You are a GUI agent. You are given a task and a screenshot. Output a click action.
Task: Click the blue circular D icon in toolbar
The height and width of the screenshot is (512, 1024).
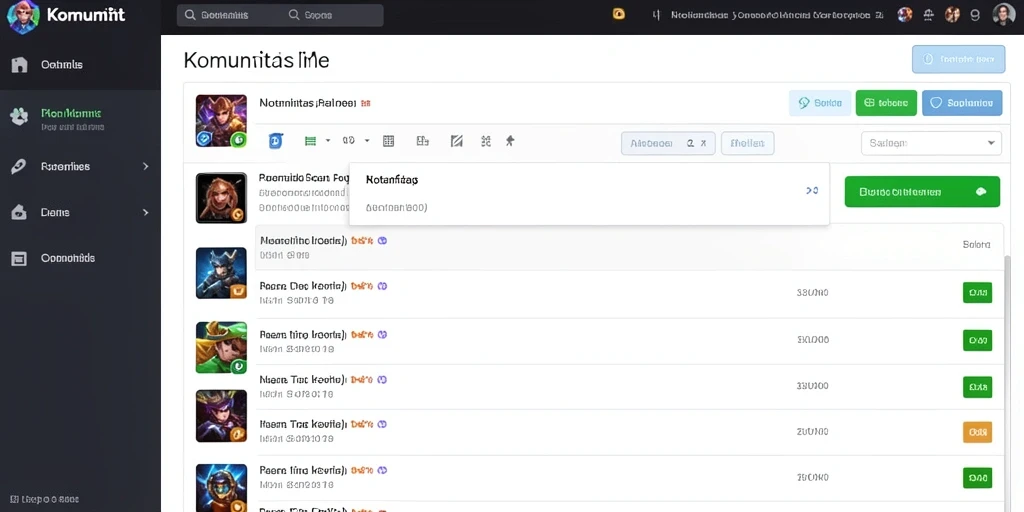tap(276, 140)
